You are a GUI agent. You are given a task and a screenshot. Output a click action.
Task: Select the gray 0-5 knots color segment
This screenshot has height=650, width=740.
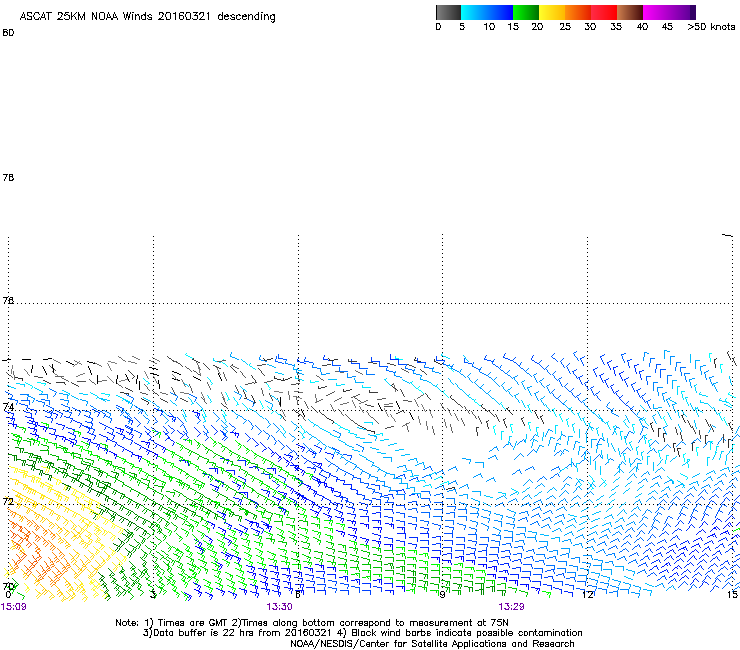[448, 12]
